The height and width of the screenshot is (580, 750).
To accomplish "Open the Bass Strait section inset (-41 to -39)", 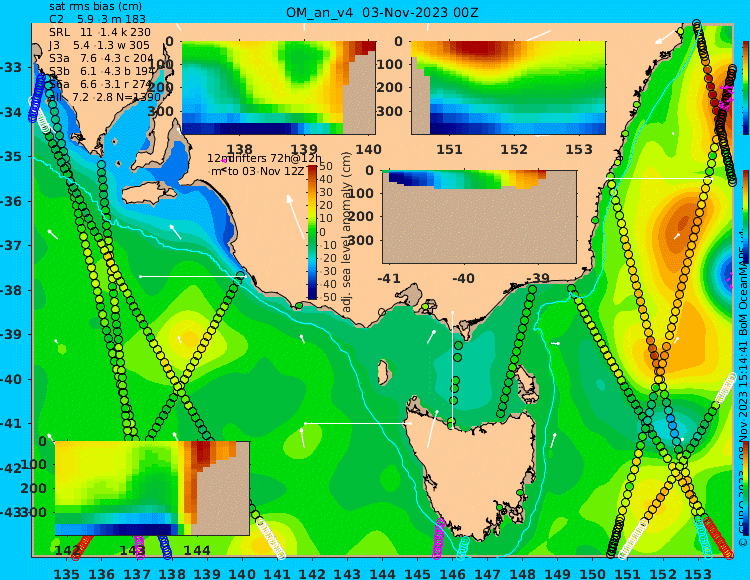I will [x=479, y=217].
